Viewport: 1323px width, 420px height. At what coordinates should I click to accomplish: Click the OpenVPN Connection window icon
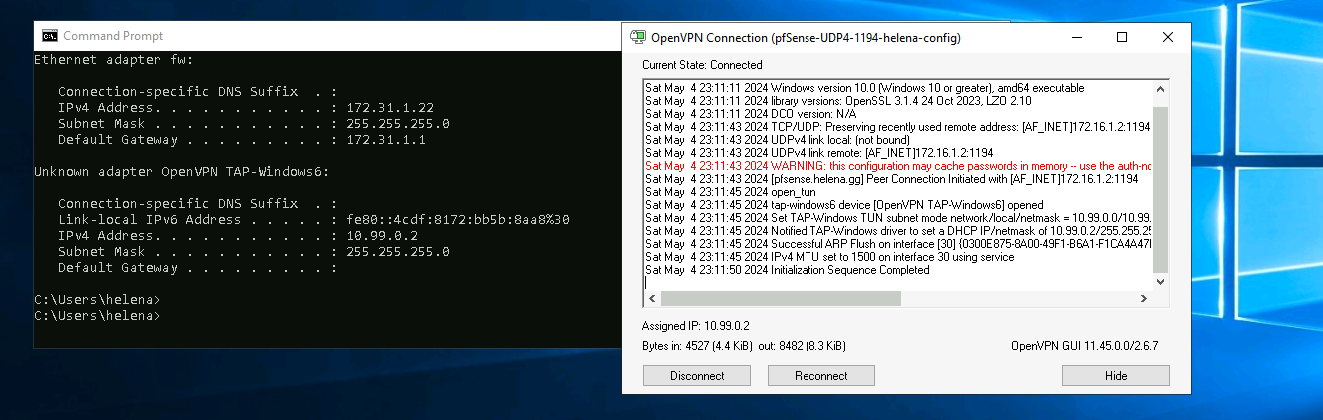point(637,38)
